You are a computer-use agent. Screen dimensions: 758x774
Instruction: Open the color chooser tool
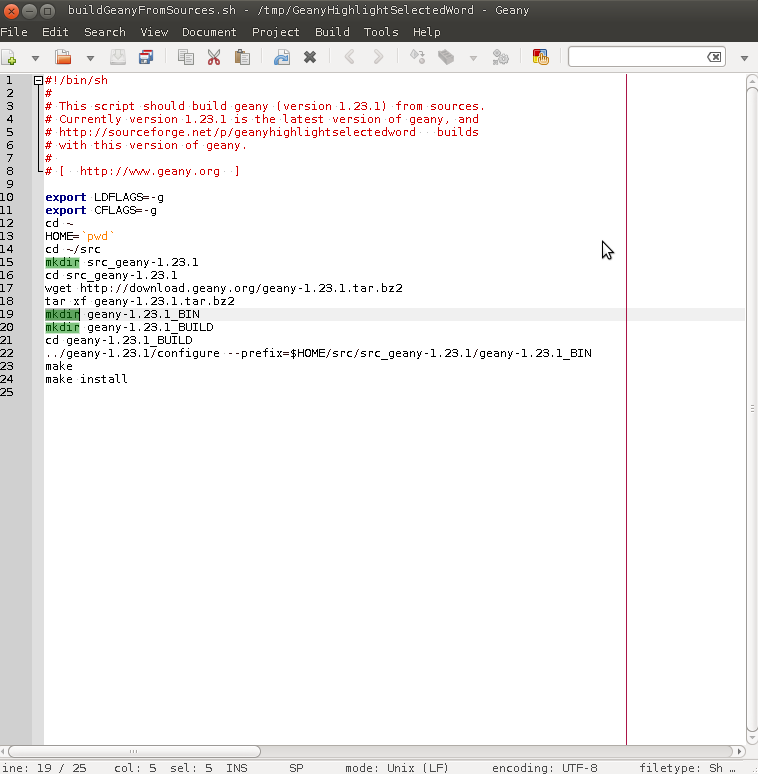pyautogui.click(x=540, y=58)
